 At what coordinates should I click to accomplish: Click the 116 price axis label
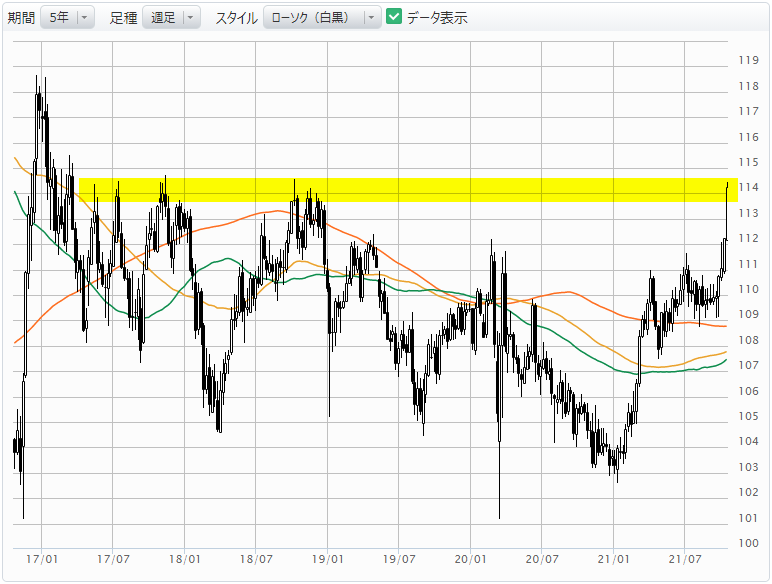coord(748,137)
